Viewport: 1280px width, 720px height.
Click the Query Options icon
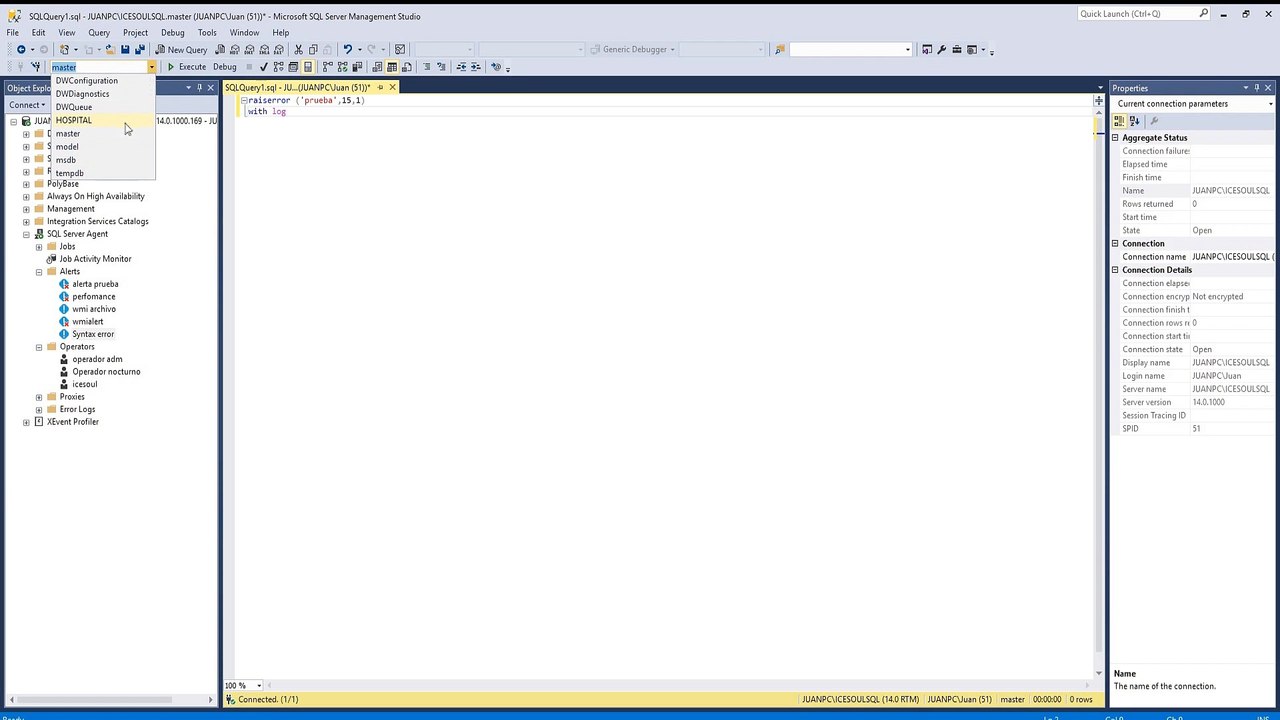[293, 67]
